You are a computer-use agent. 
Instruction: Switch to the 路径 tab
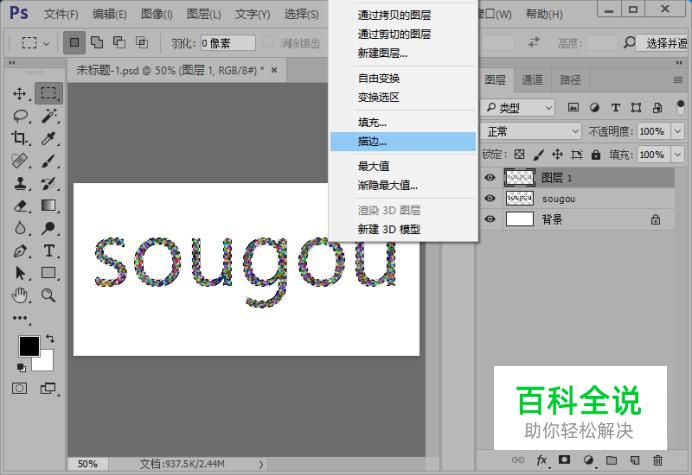[570, 80]
